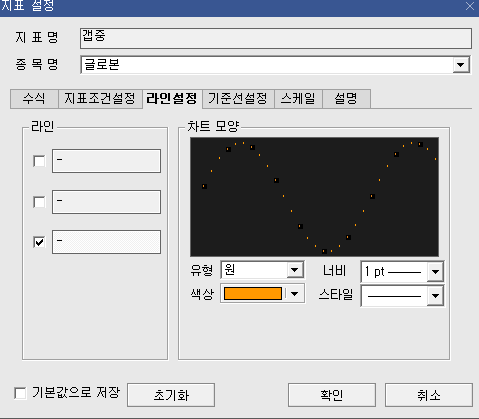The height and width of the screenshot is (419, 479).
Task: Select the third line name field
Action: click(106, 242)
